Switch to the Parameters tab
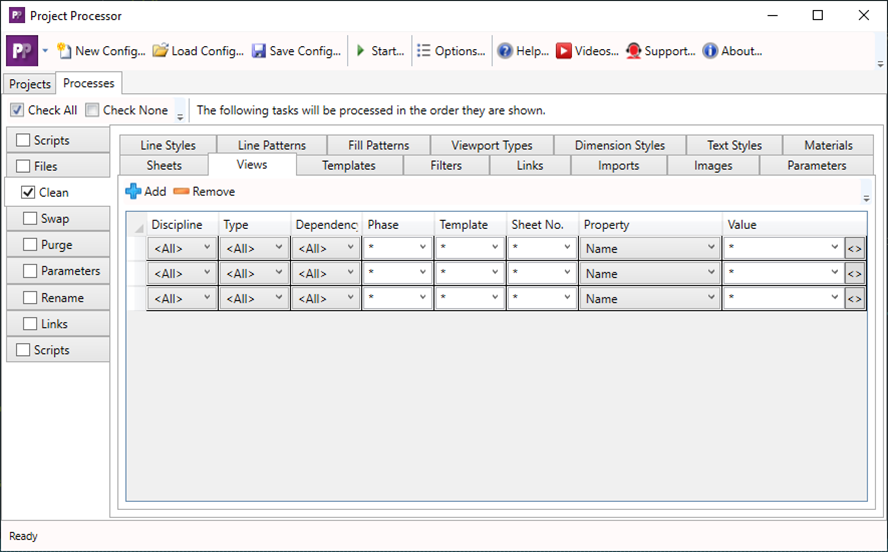Screen dimensions: 888x552 tap(817, 165)
